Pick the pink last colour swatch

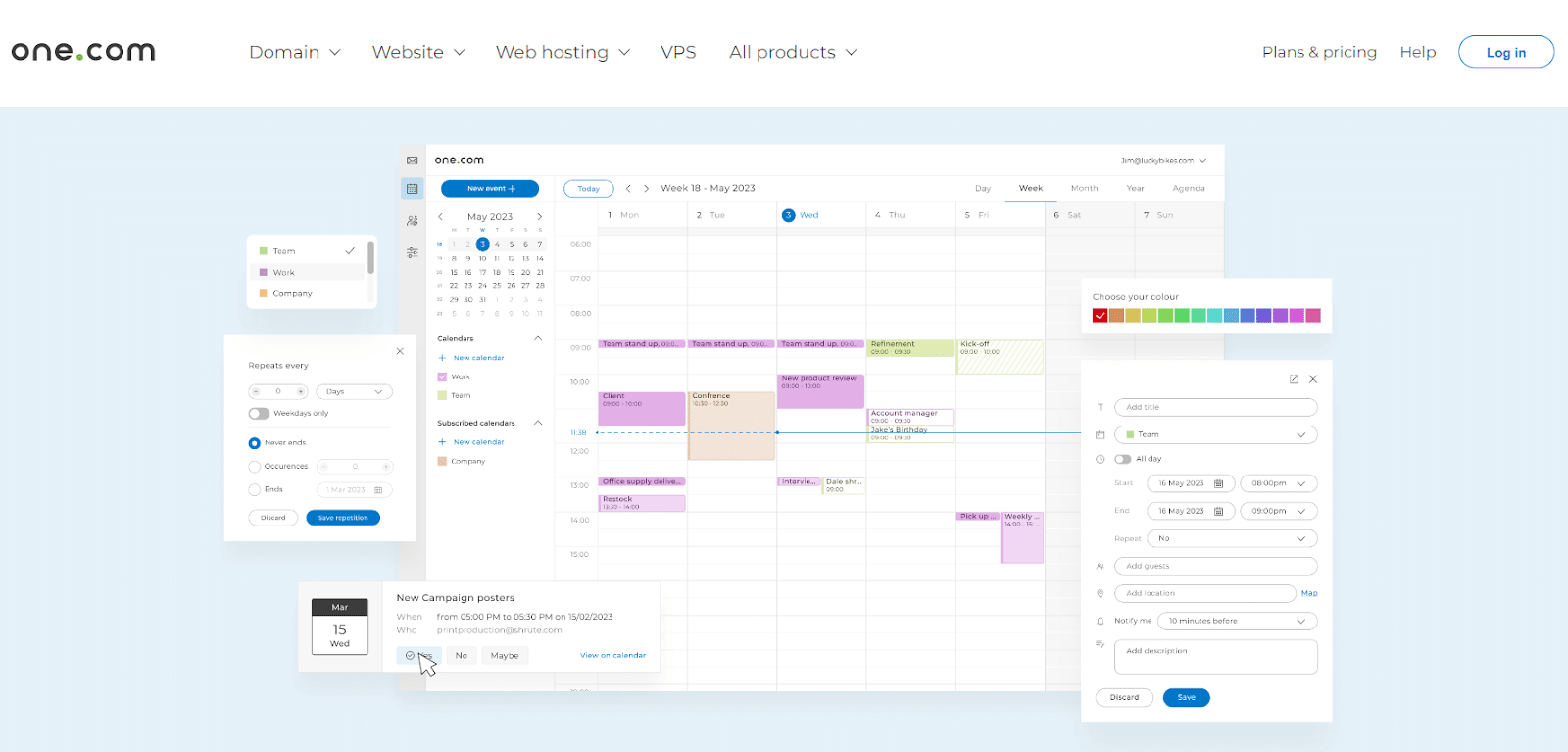coord(1313,316)
